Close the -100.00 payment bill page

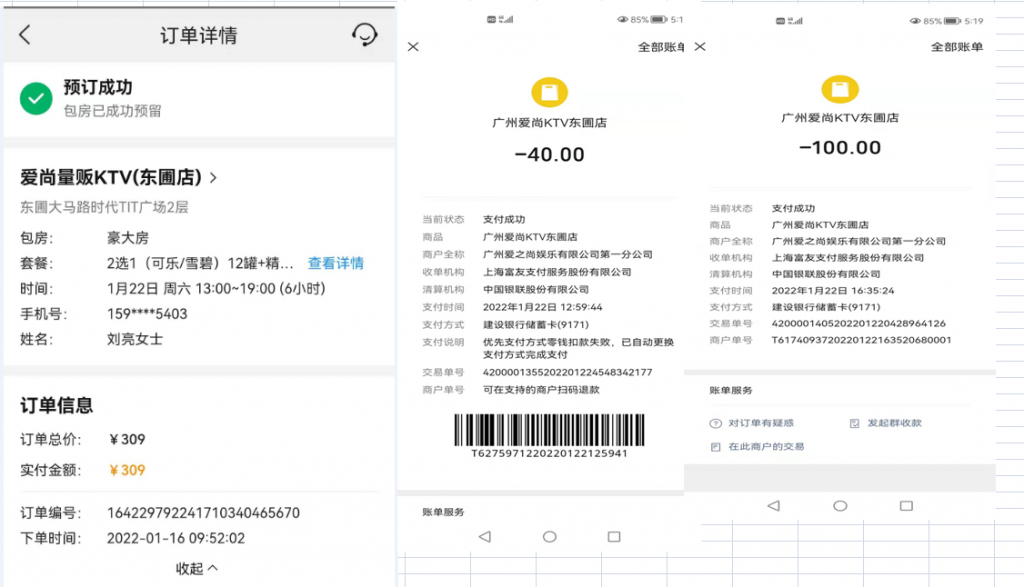(x=700, y=47)
